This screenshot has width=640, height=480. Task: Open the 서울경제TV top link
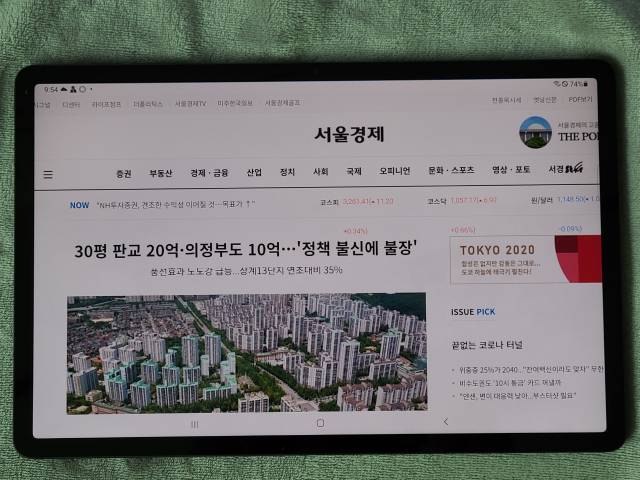(x=191, y=104)
